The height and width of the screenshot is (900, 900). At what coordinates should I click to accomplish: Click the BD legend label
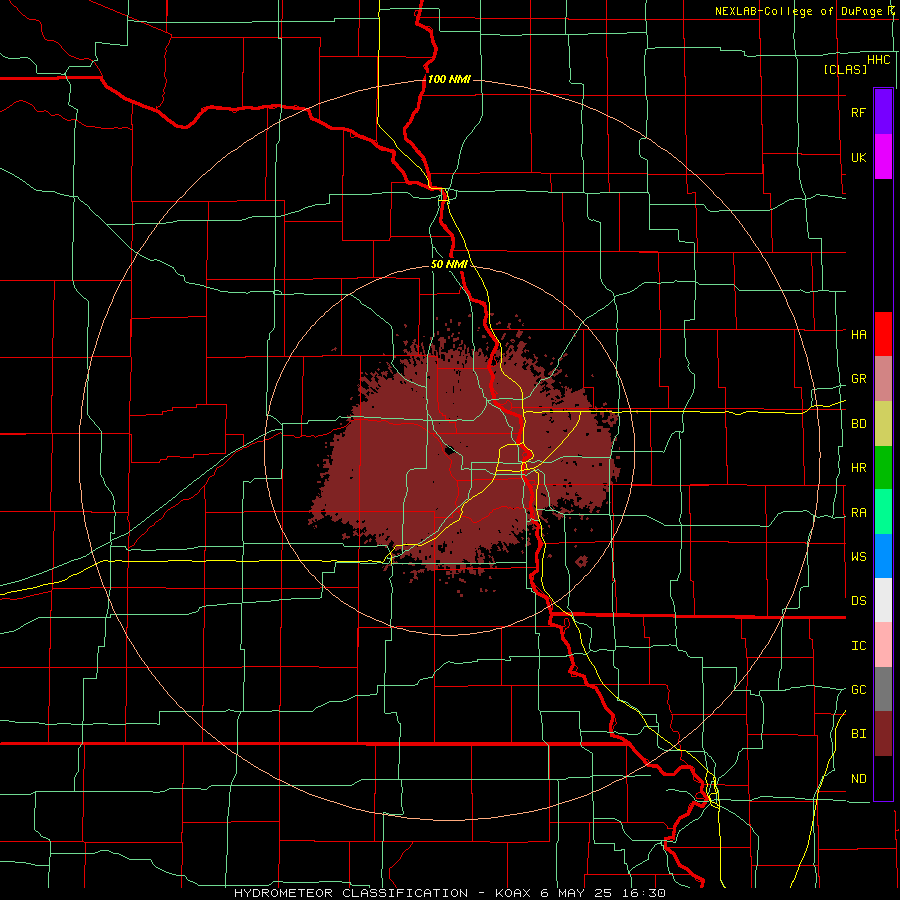(858, 424)
